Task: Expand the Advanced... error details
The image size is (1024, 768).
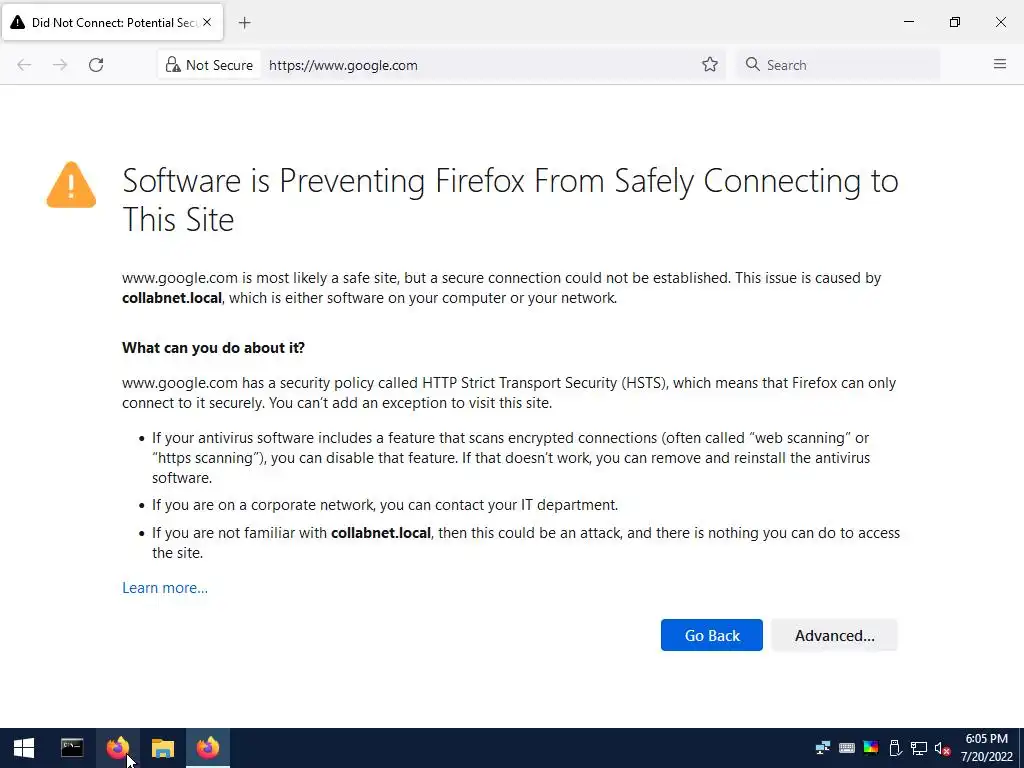Action: [x=834, y=636]
